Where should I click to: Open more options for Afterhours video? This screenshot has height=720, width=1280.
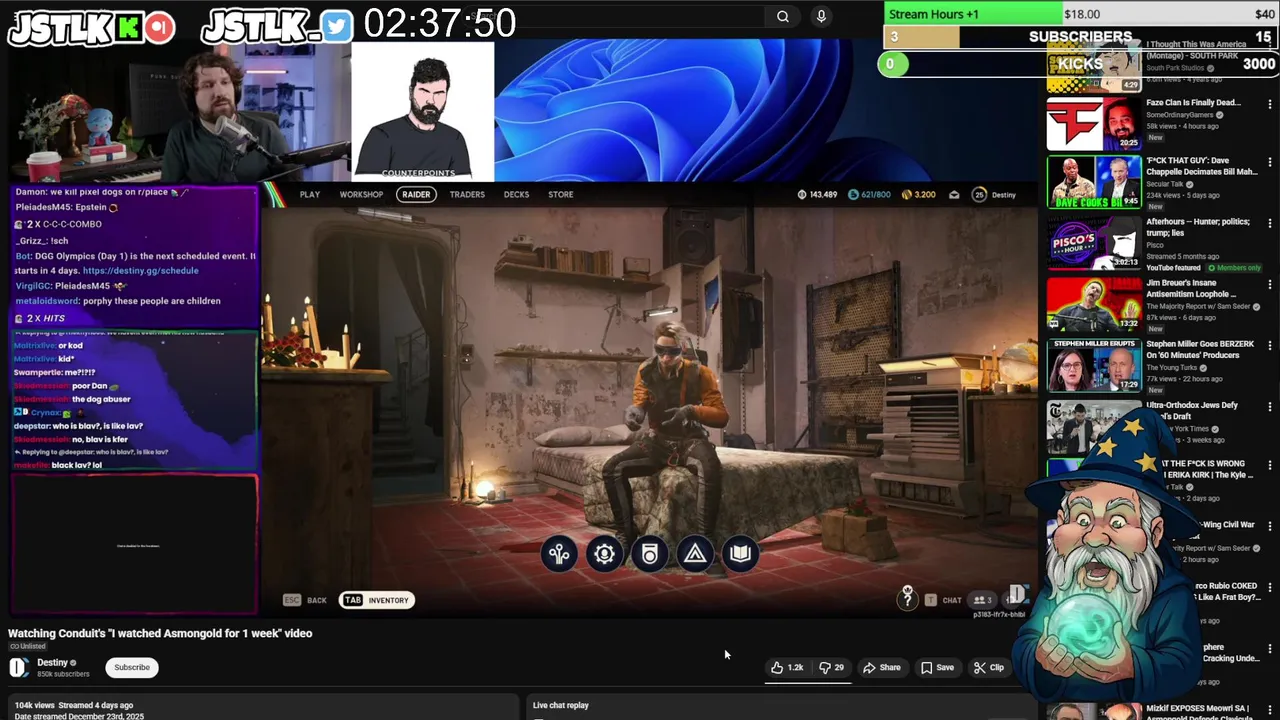coord(1270,223)
